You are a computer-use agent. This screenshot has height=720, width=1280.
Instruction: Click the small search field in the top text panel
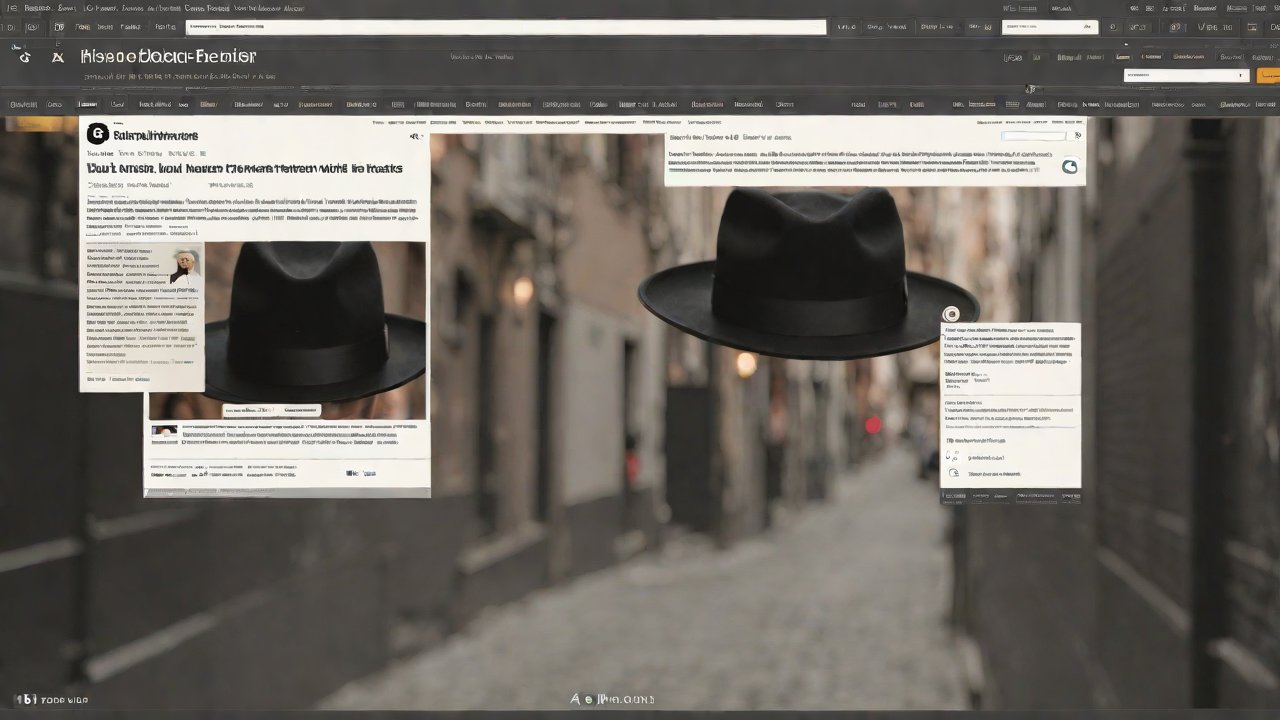tap(1034, 136)
